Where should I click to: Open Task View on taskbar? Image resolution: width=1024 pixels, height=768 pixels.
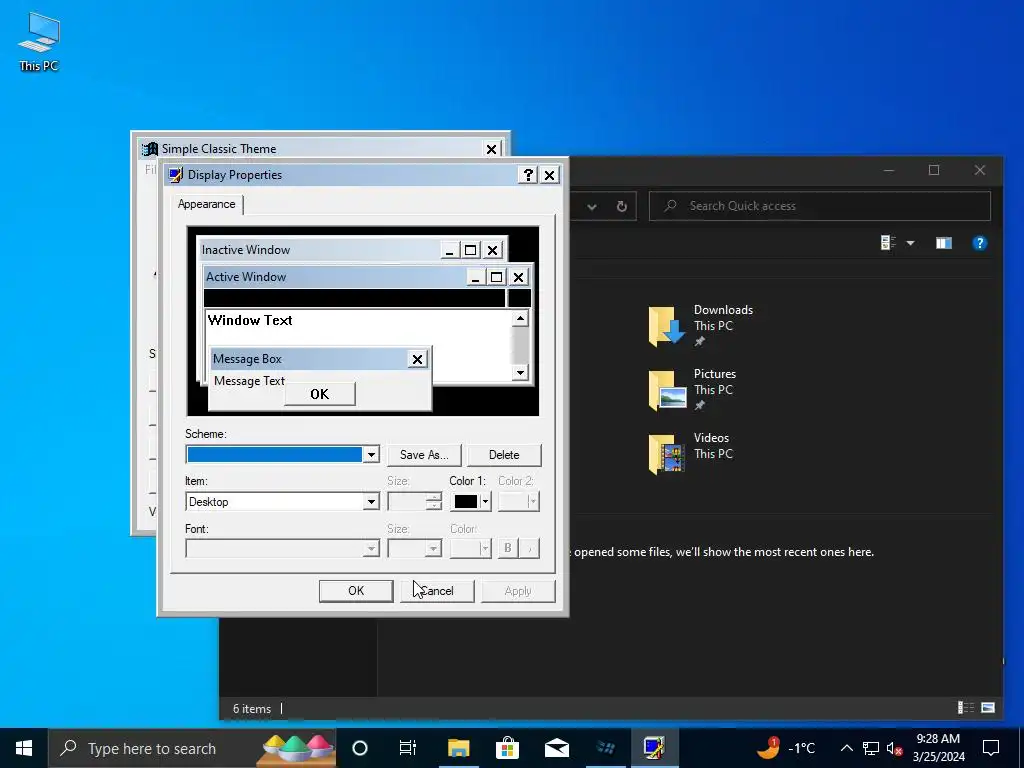click(x=408, y=748)
